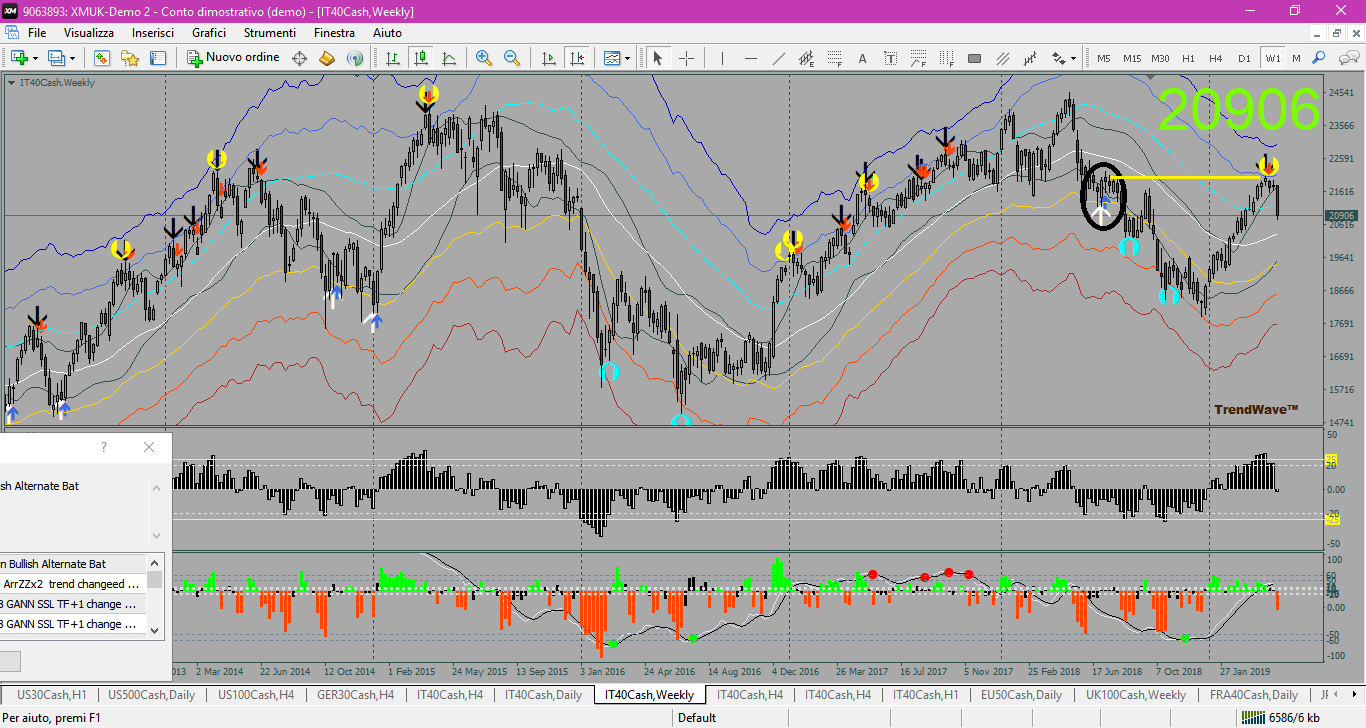The width and height of the screenshot is (1366, 728).
Task: Toggle the Navigator window star-folder icon
Action: [x=130, y=58]
